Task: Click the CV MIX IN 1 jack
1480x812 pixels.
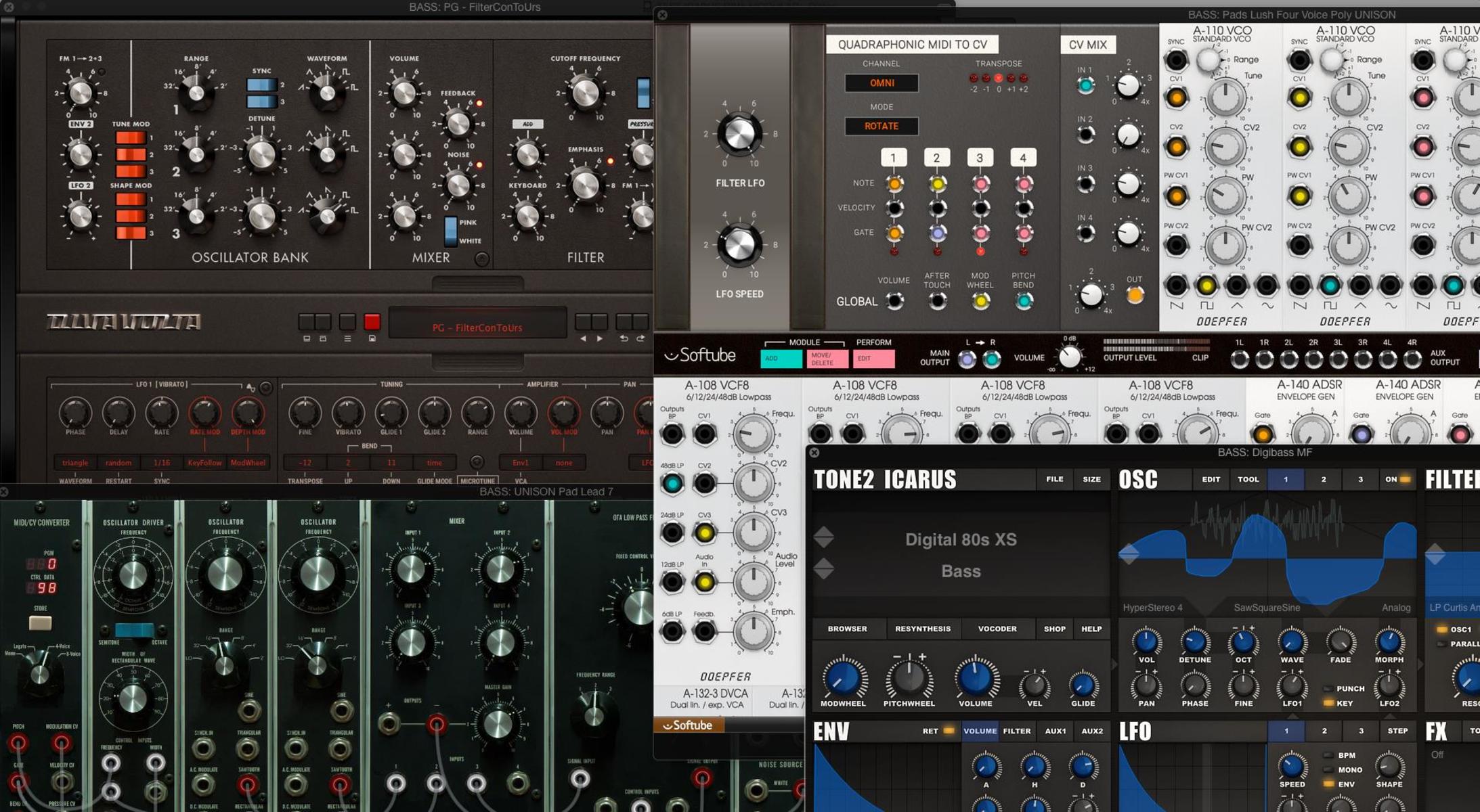Action: [1085, 85]
